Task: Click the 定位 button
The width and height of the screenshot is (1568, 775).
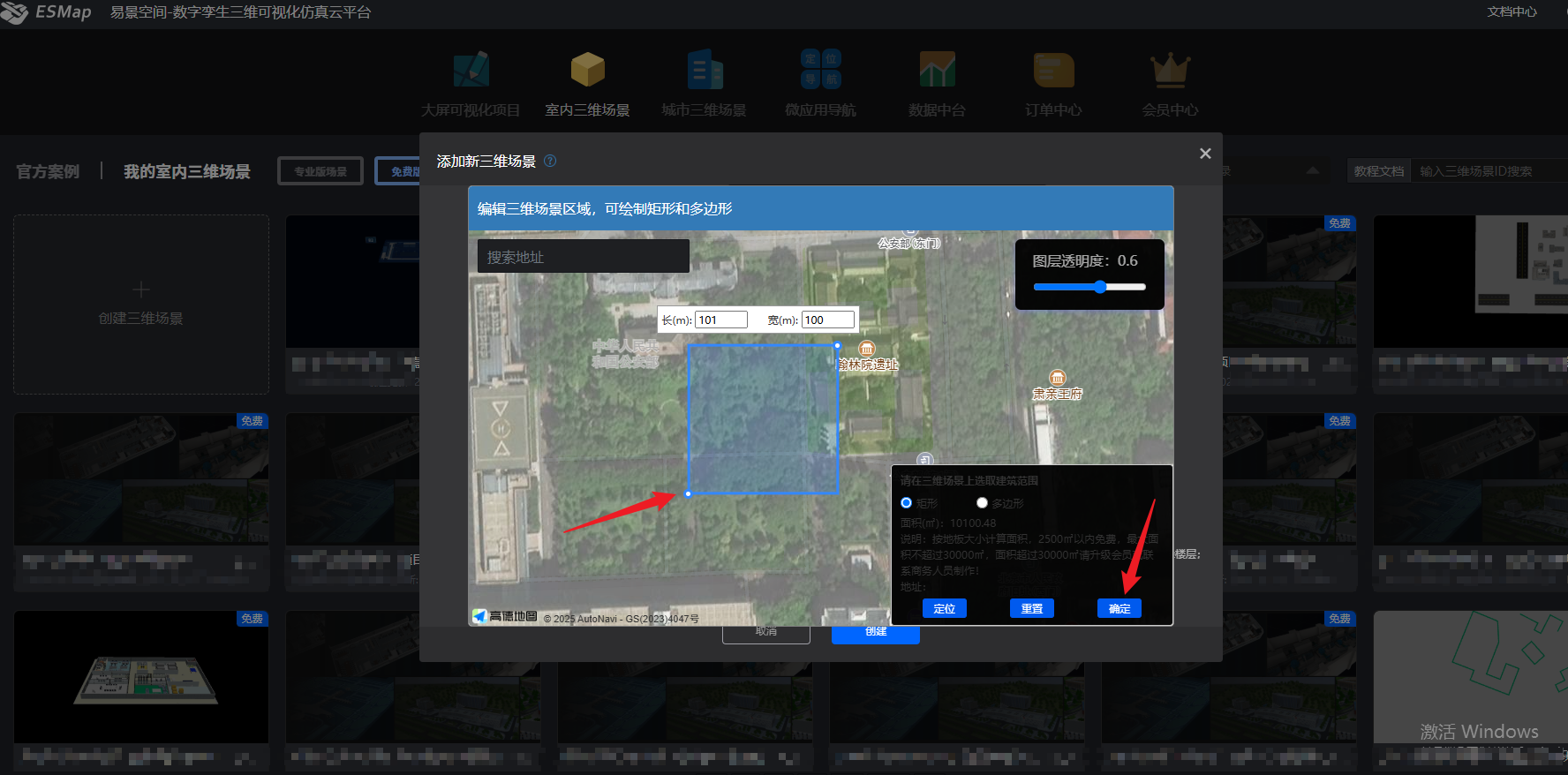Action: pyautogui.click(x=945, y=608)
